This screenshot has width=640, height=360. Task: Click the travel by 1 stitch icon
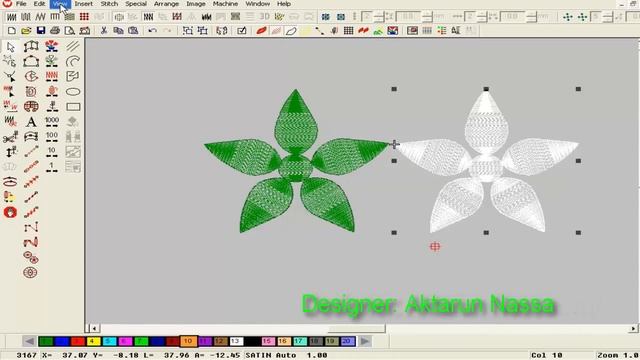pos(52,167)
